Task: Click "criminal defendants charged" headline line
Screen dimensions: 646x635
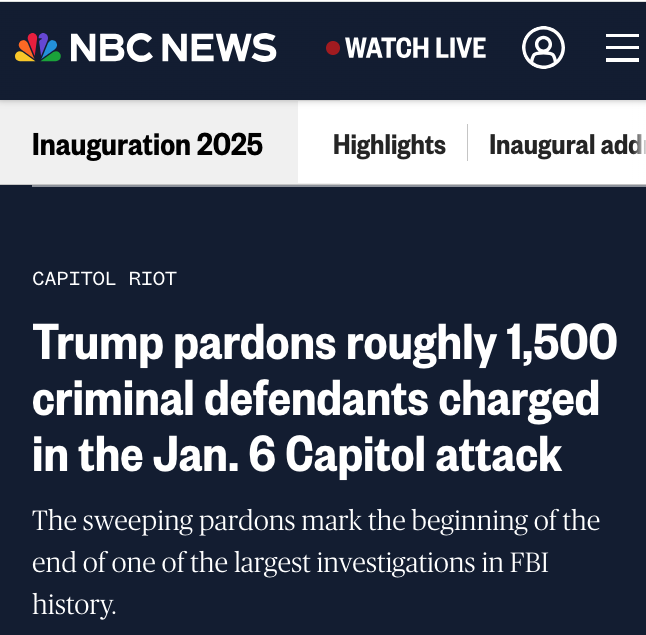Action: [315, 400]
